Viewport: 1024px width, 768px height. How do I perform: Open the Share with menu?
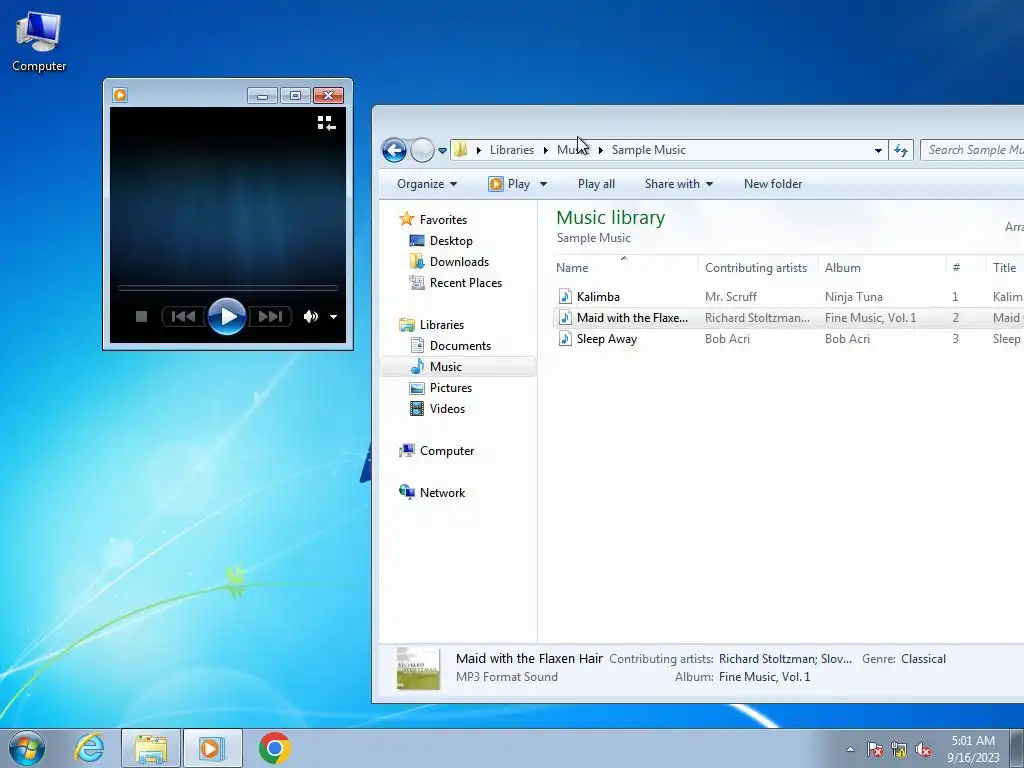pyautogui.click(x=678, y=184)
